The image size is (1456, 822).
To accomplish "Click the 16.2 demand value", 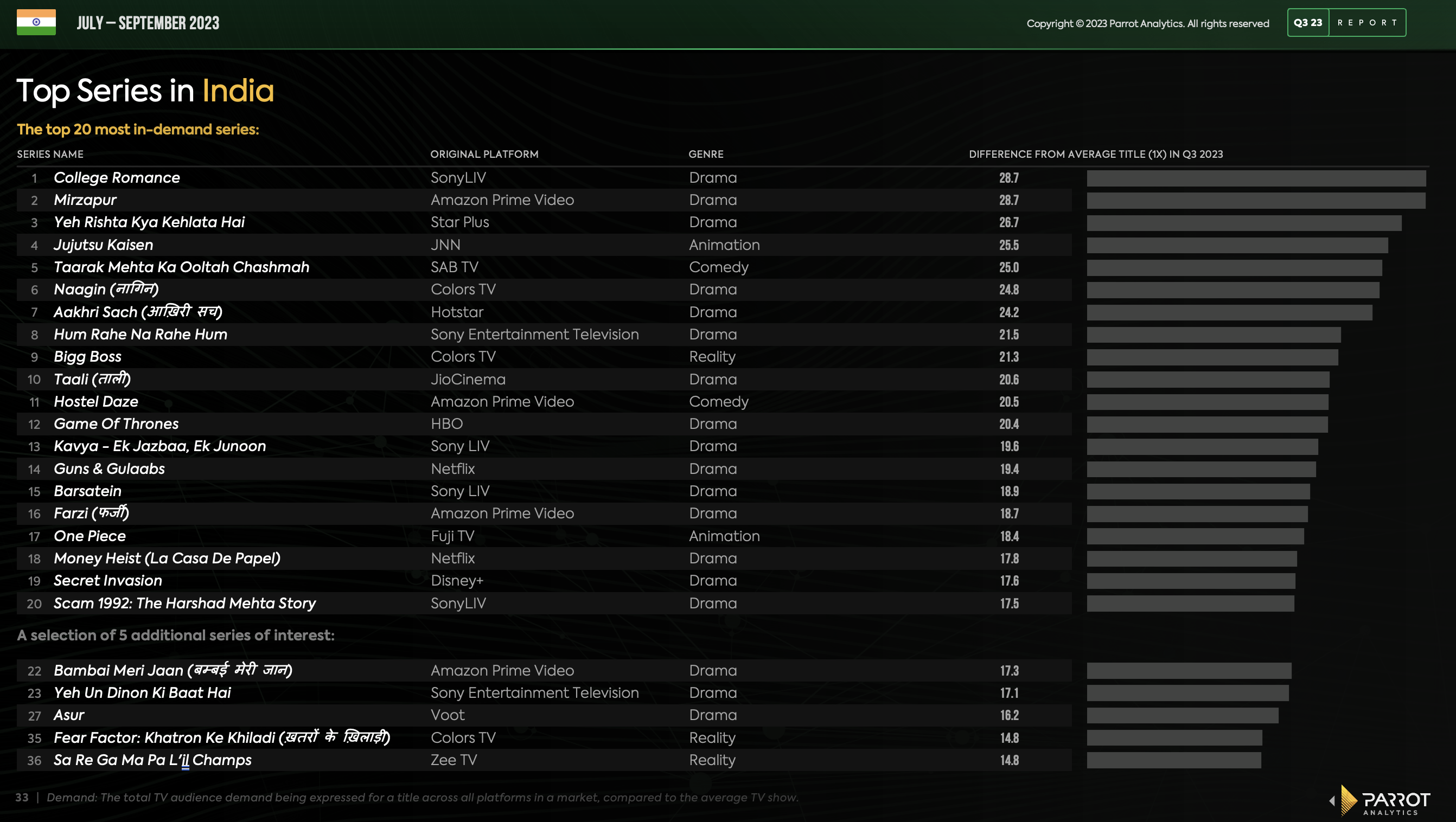I will point(1009,715).
